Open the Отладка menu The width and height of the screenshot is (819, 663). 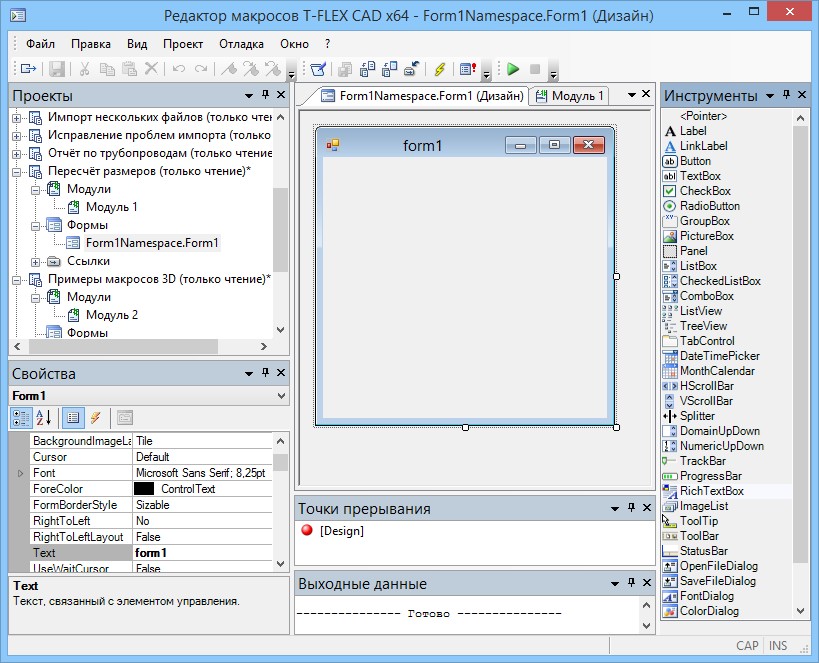pyautogui.click(x=241, y=44)
